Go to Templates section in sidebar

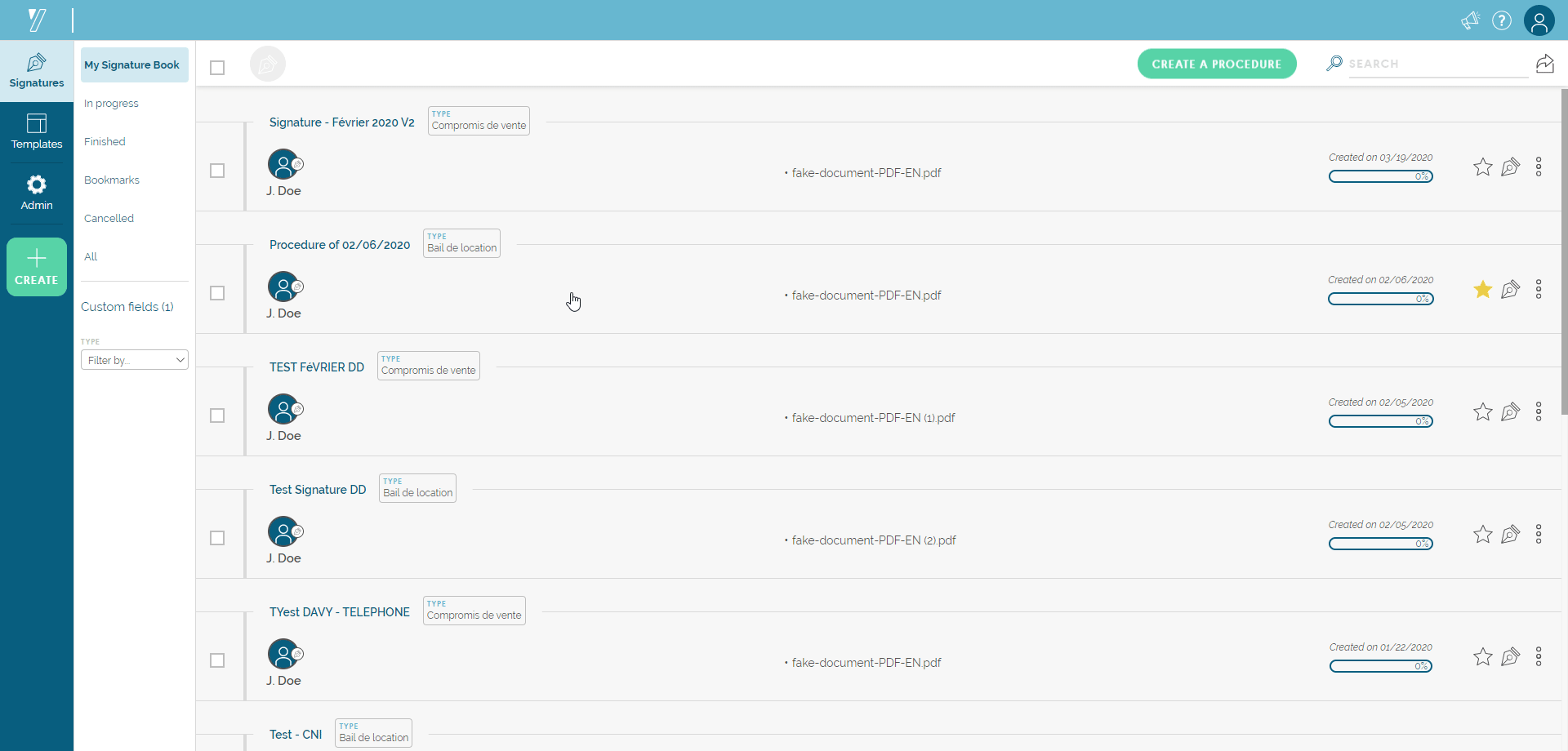(37, 132)
